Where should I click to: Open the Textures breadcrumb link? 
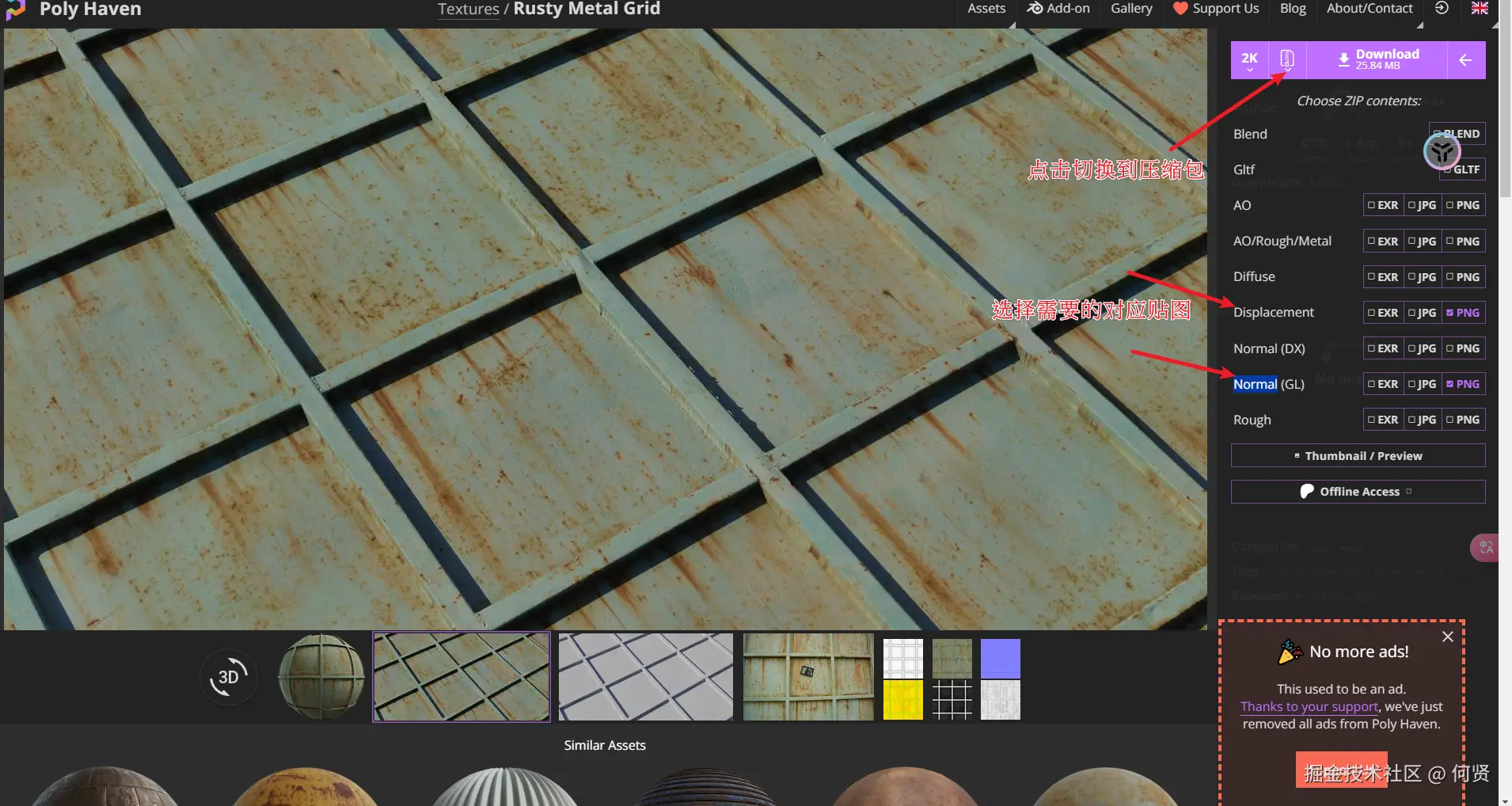(x=469, y=9)
